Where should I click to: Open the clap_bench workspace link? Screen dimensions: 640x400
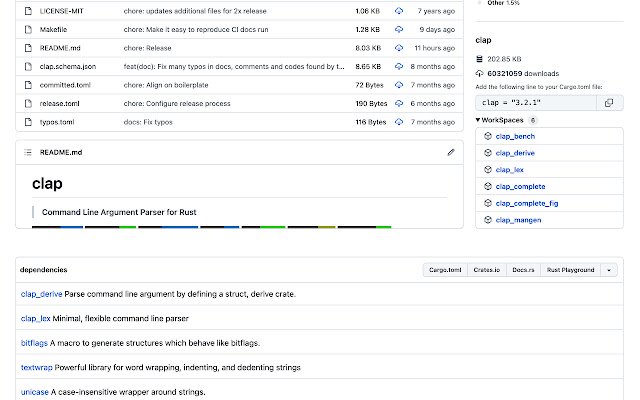[x=515, y=136]
